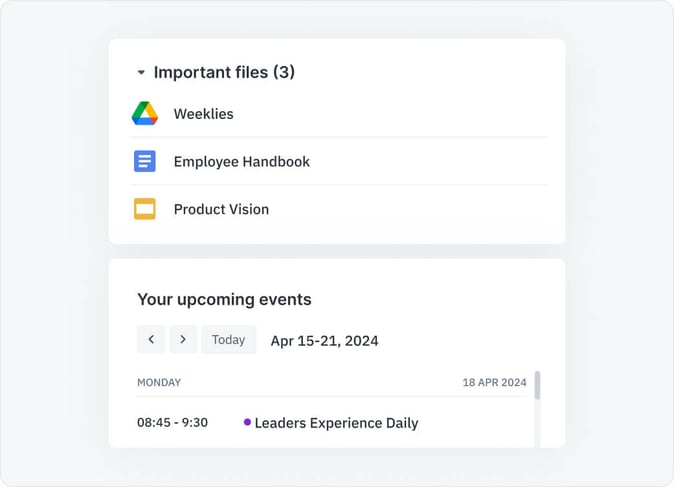Click the Important files (3) heading
This screenshot has width=674, height=487.
(224, 72)
